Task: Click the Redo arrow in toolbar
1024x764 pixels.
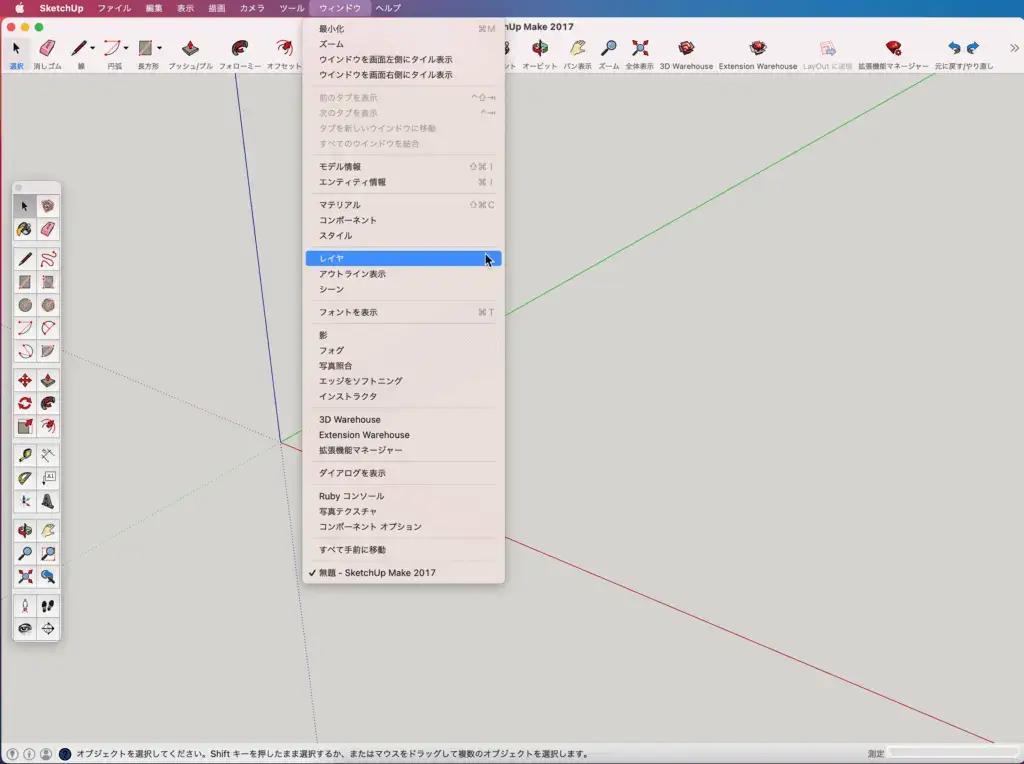Action: coord(973,48)
